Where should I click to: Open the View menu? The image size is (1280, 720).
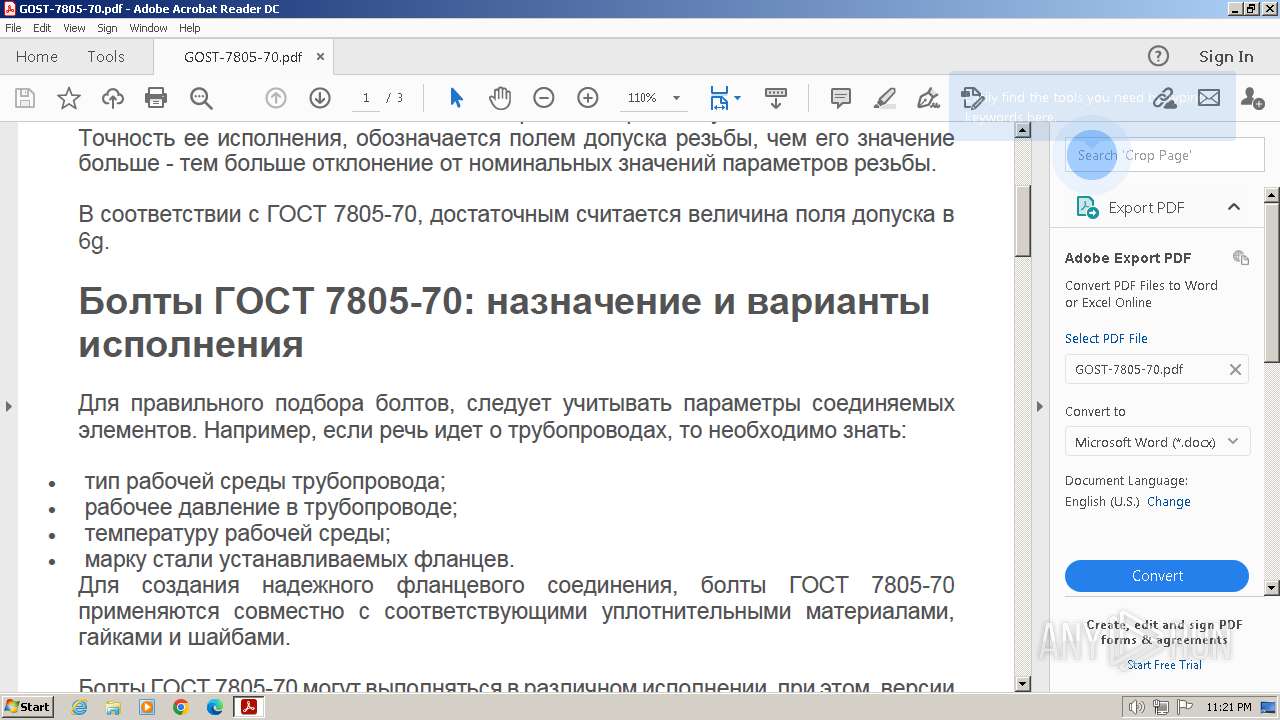(74, 28)
